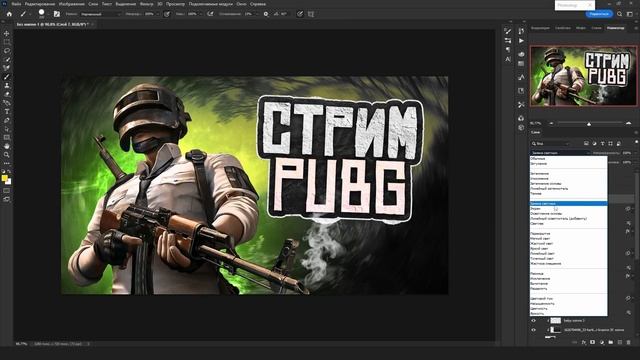Open the workspace switcher icon
This screenshot has width=640, height=360.
pos(630,14)
